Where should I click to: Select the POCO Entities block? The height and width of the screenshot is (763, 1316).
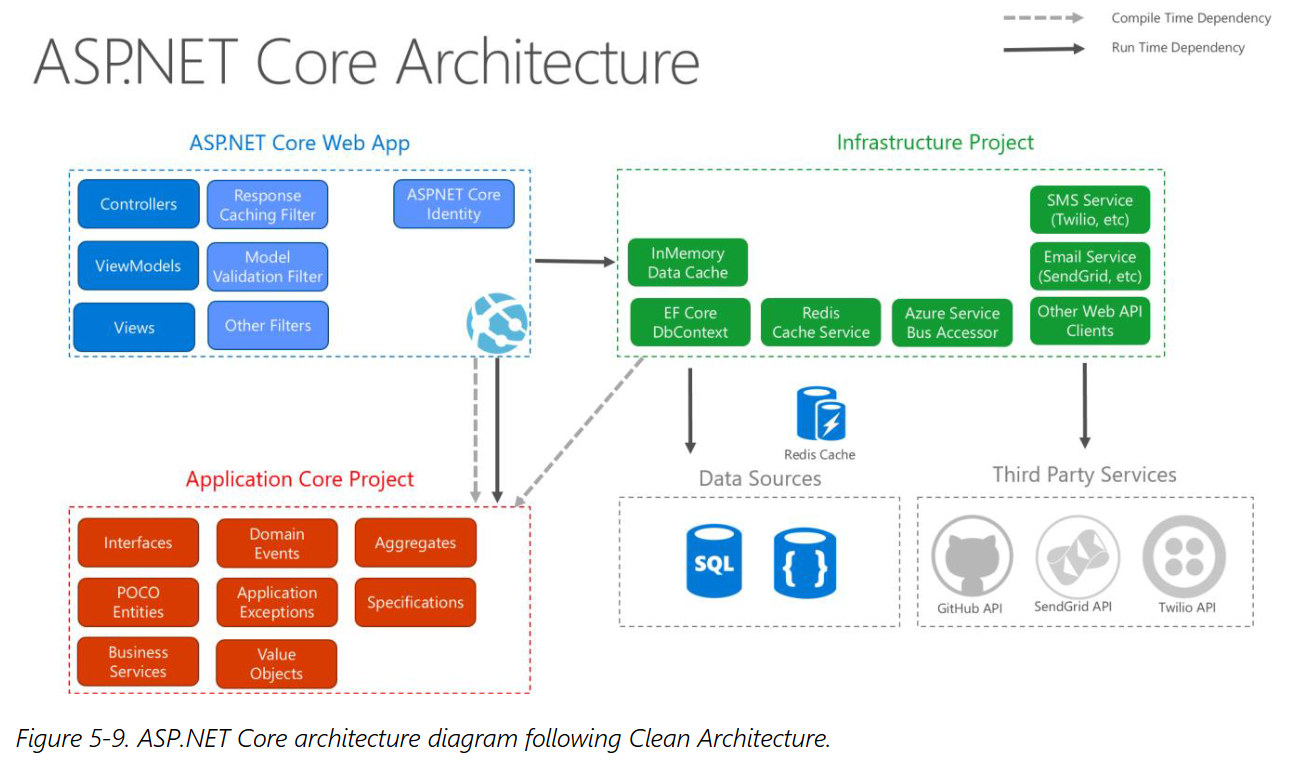pyautogui.click(x=138, y=602)
